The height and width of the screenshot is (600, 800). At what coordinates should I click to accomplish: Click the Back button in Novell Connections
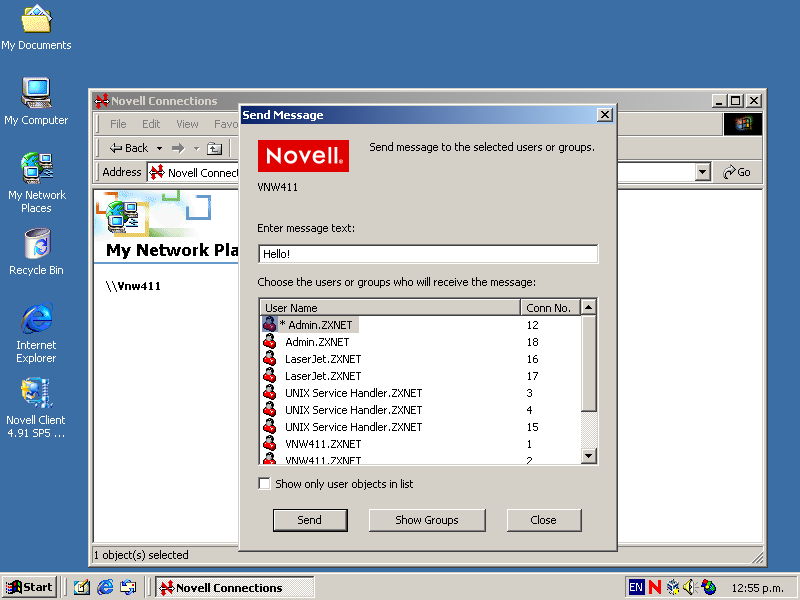click(x=129, y=148)
